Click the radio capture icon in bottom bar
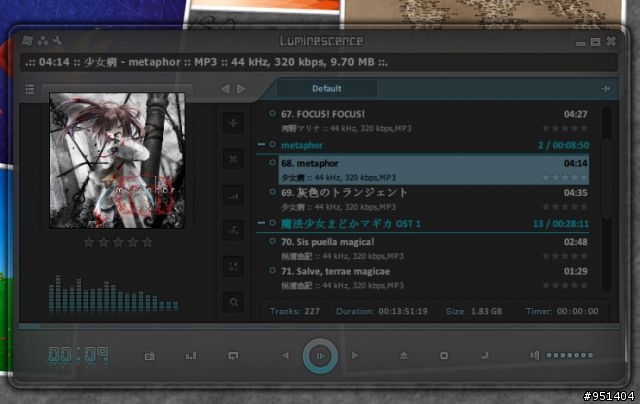Image resolution: width=640 pixels, height=404 pixels. [150, 356]
